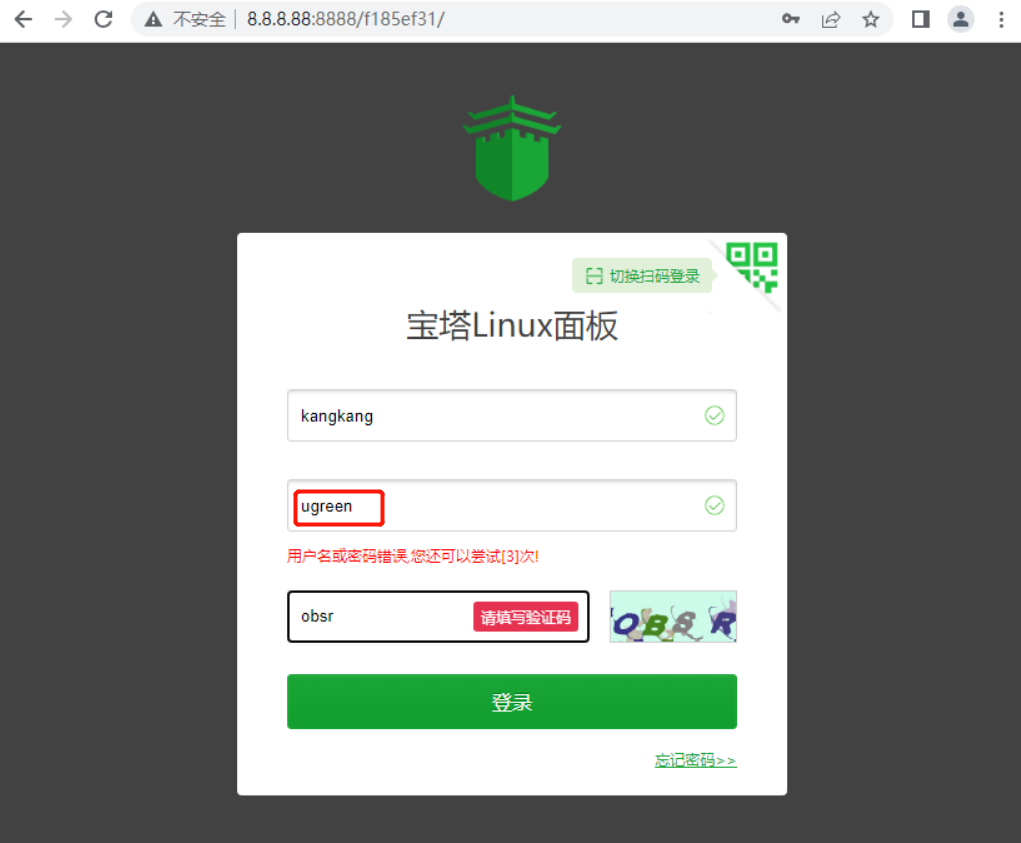Click the browser back arrow

tap(23, 20)
